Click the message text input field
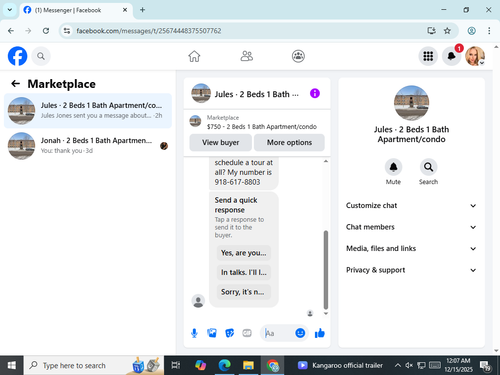Screen dimensions: 500x375 278,333
